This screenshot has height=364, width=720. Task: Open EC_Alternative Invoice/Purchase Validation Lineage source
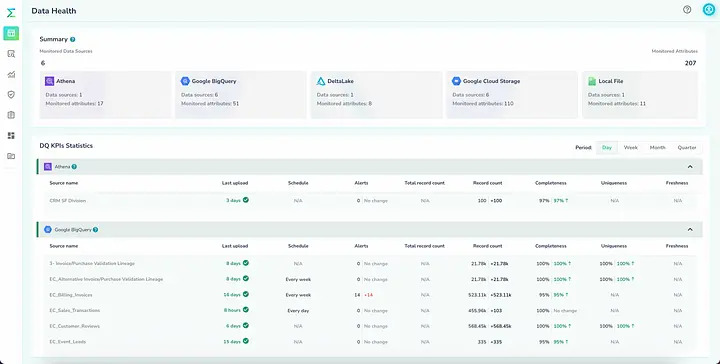pyautogui.click(x=106, y=279)
